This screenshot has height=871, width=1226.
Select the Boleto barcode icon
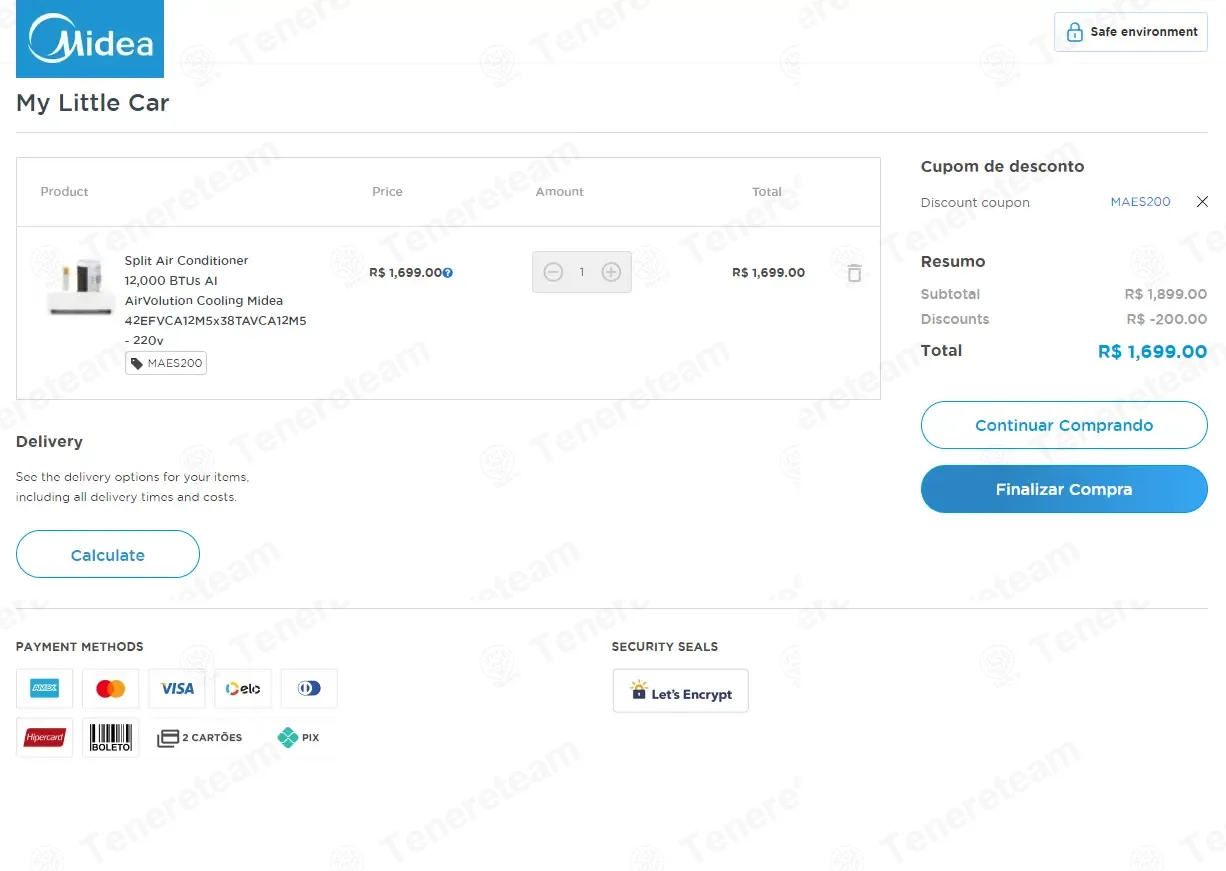(x=111, y=738)
